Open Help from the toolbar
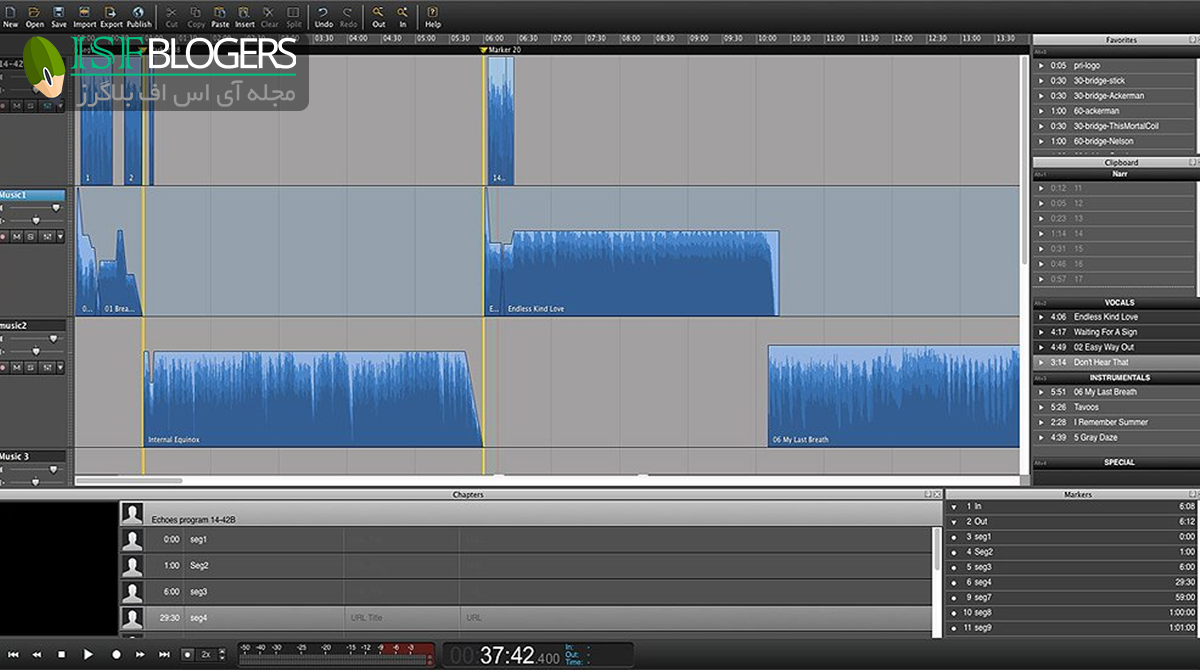The image size is (1200, 670). 432,14
